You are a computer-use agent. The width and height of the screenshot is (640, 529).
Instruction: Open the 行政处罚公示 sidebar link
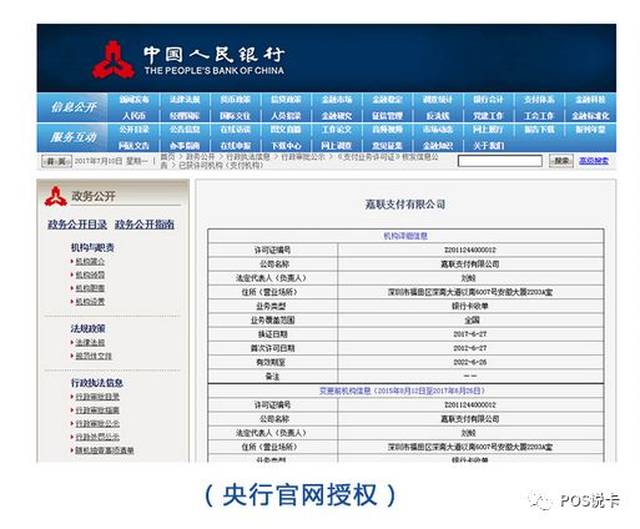[97, 437]
